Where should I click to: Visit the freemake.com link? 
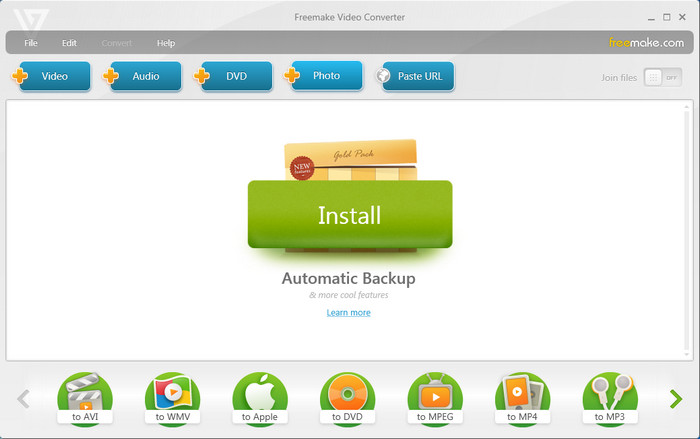point(646,42)
